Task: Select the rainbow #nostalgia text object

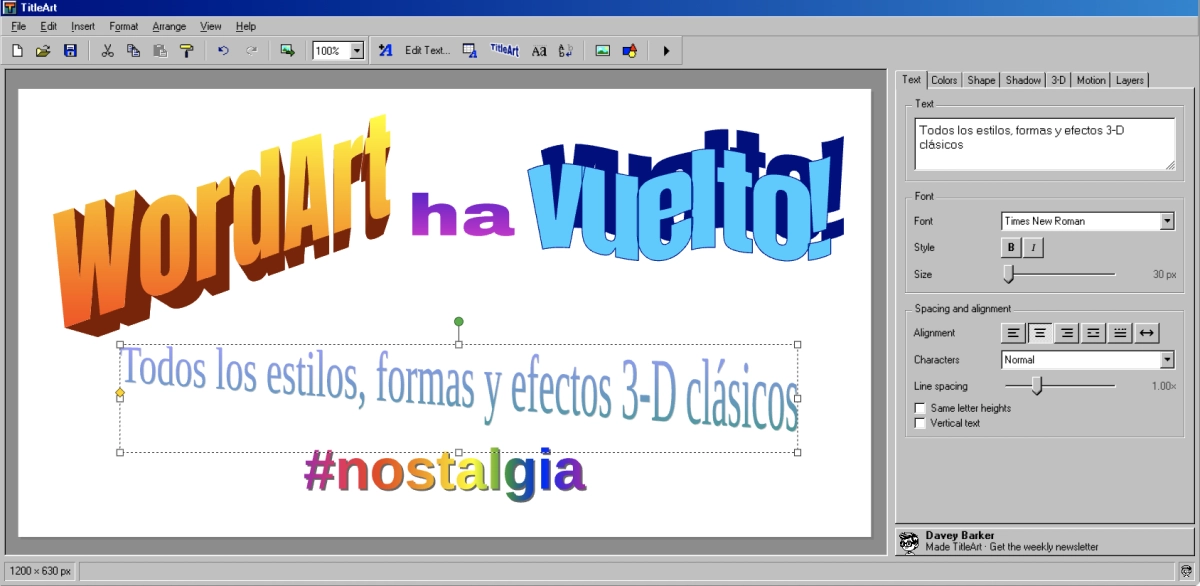Action: 445,473
